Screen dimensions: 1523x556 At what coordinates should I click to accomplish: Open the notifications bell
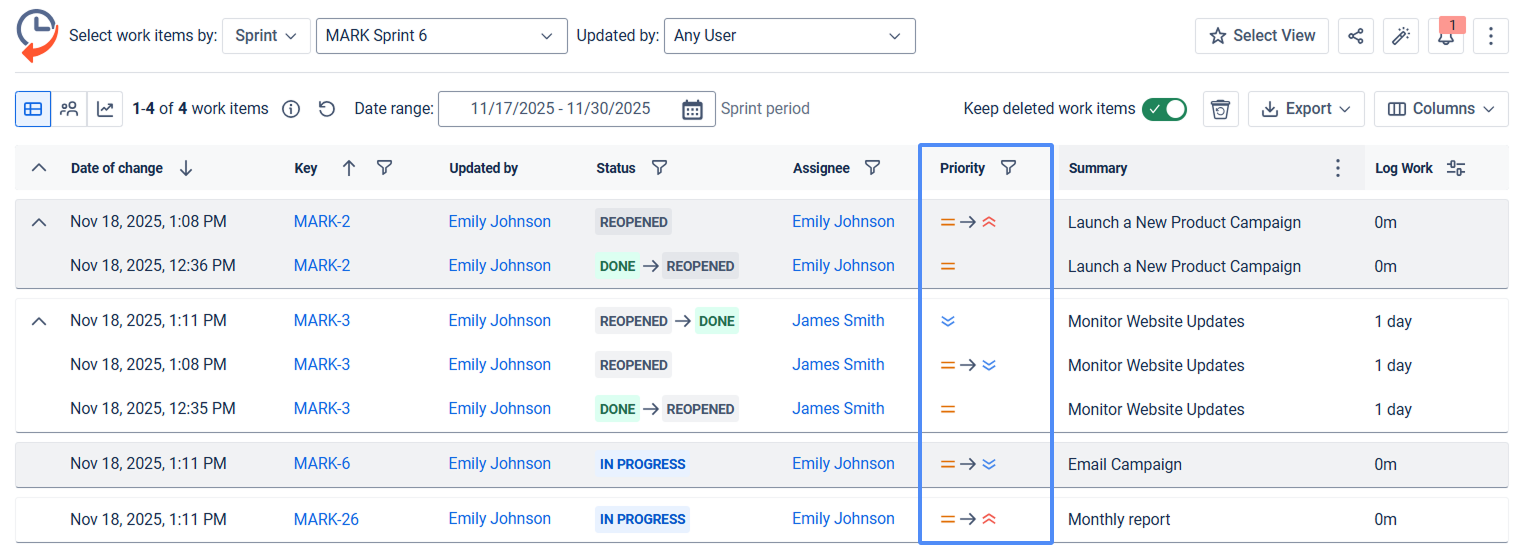(x=1446, y=36)
